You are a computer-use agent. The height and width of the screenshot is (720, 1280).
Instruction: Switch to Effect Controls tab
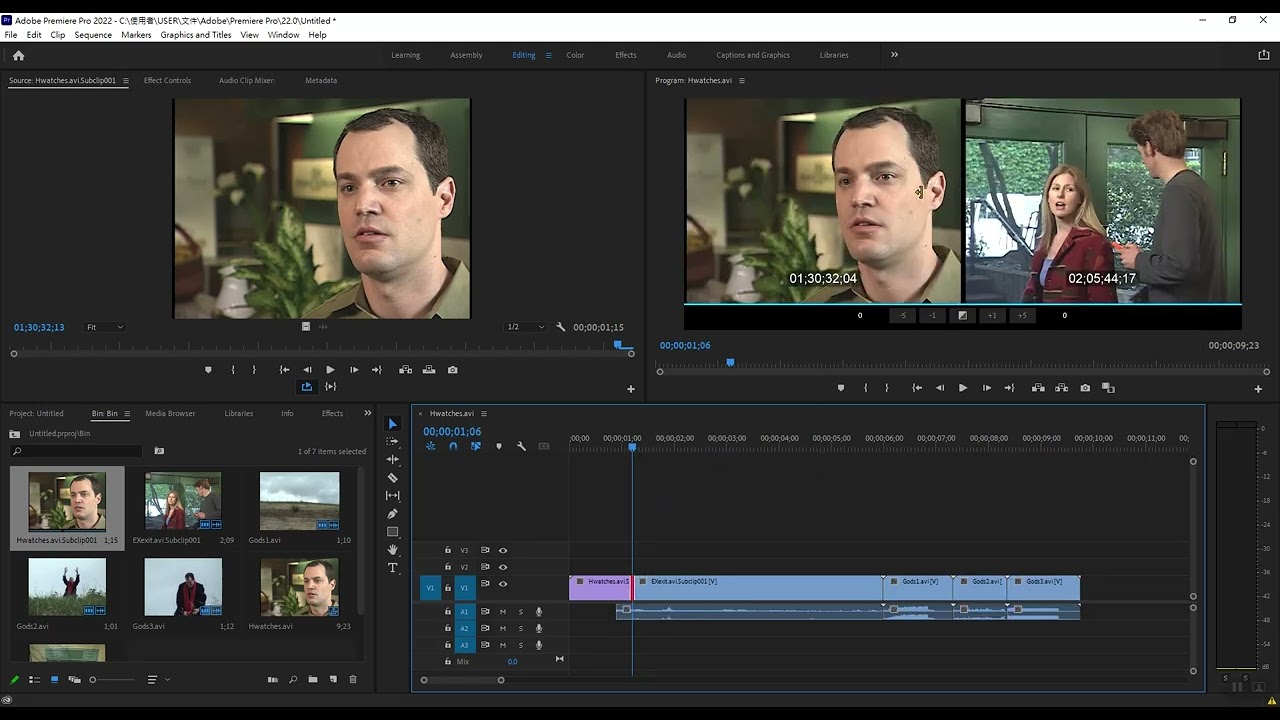tap(167, 80)
